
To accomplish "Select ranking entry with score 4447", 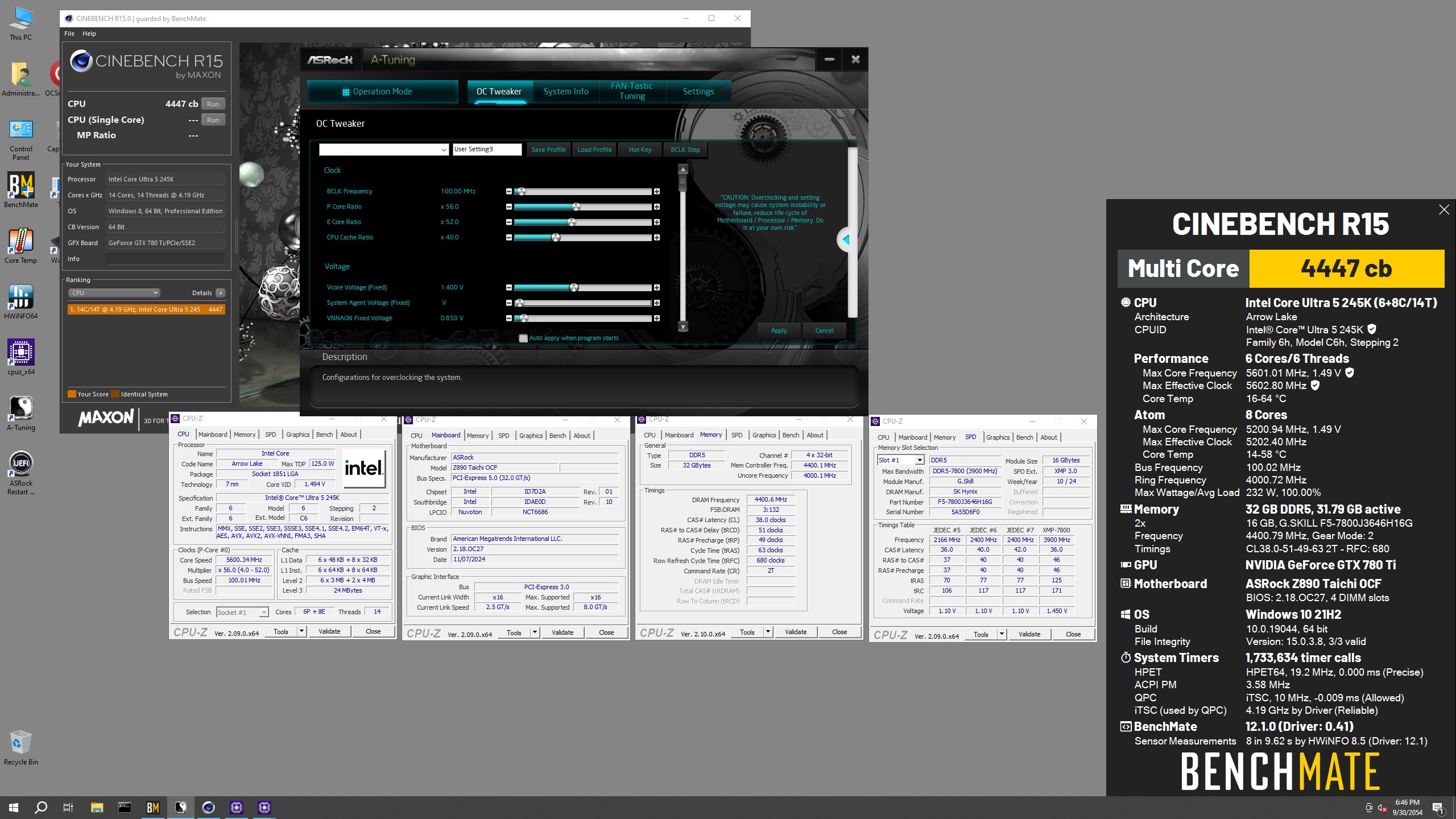I will pyautogui.click(x=146, y=309).
